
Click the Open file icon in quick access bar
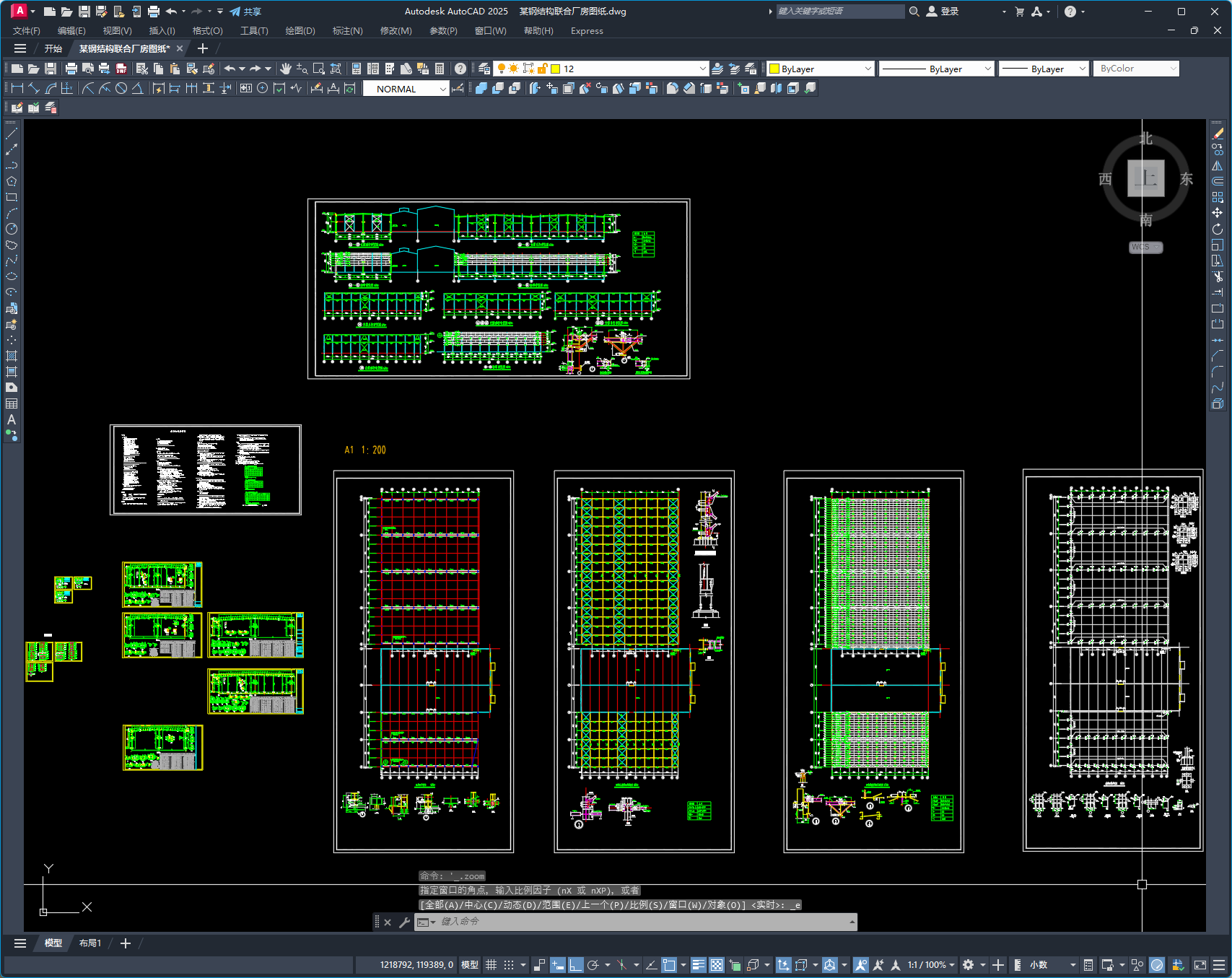(66, 12)
